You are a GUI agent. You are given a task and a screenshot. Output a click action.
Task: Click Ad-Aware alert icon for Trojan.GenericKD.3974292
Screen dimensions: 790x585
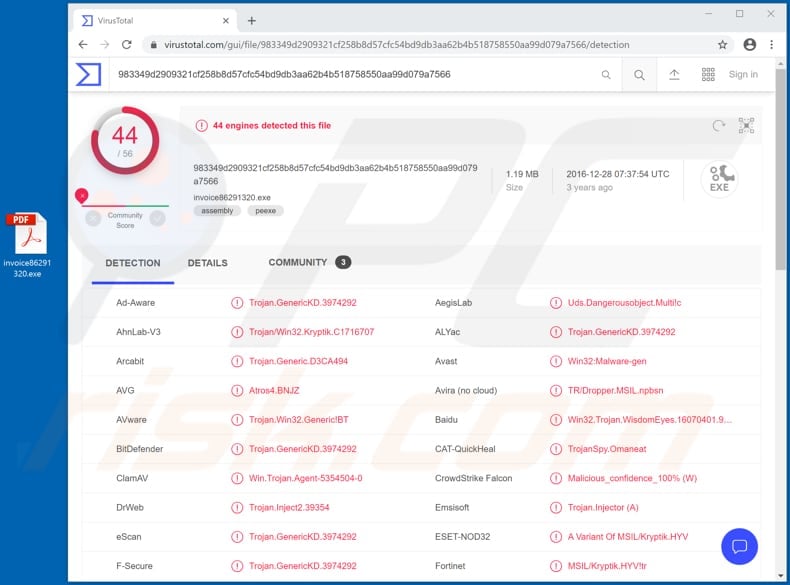237,303
